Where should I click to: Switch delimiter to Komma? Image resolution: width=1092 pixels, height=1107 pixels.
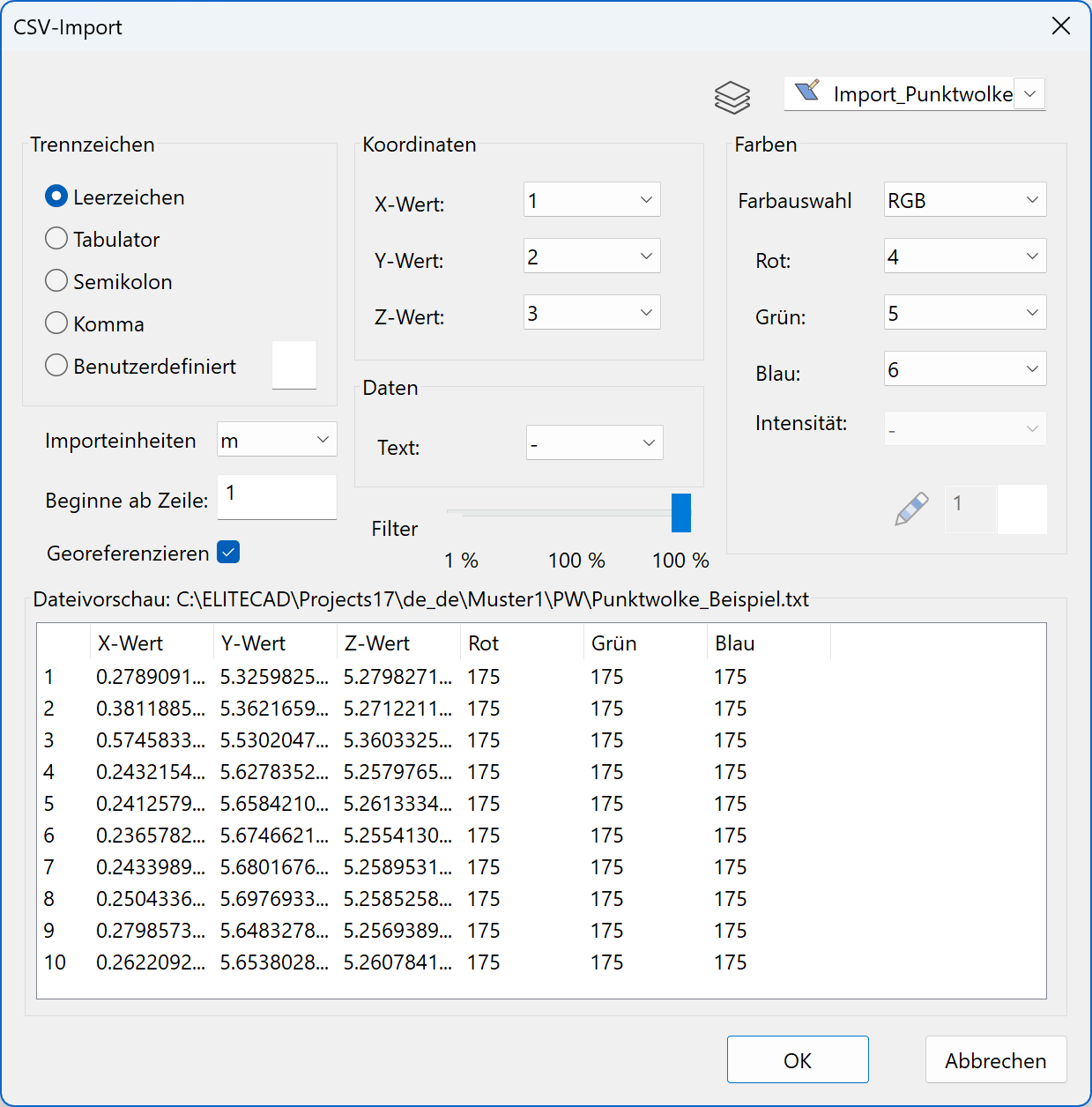(x=56, y=323)
